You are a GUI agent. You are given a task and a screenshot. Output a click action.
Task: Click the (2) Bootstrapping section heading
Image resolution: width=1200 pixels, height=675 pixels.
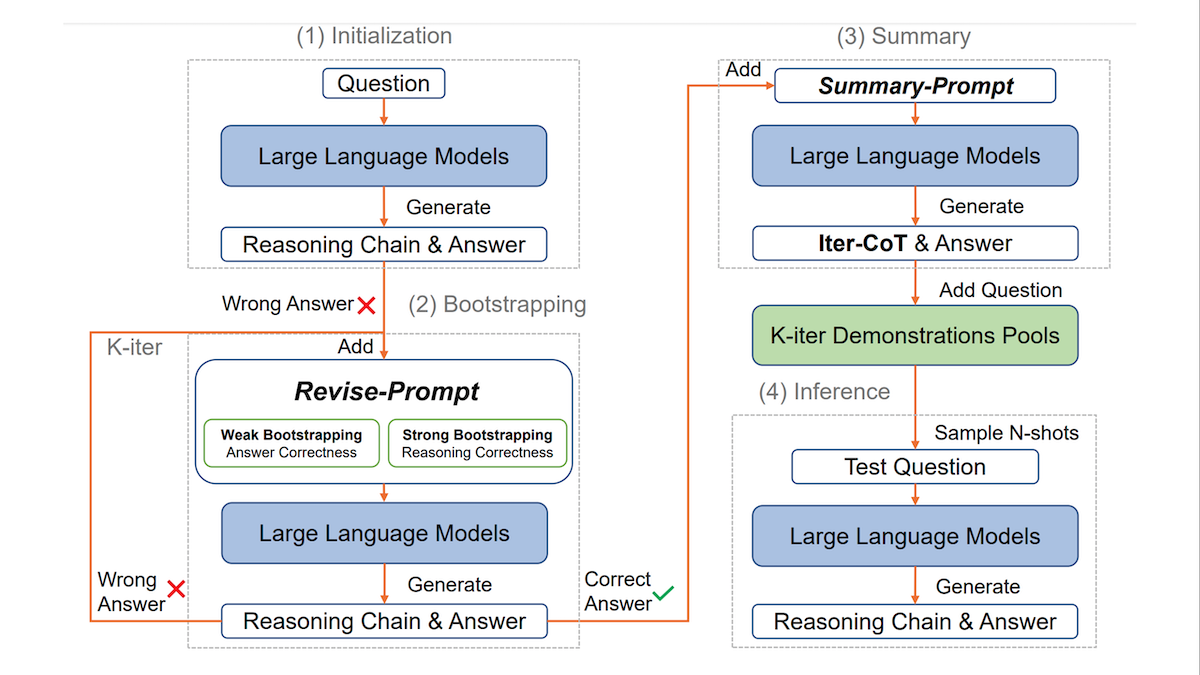[x=497, y=304]
